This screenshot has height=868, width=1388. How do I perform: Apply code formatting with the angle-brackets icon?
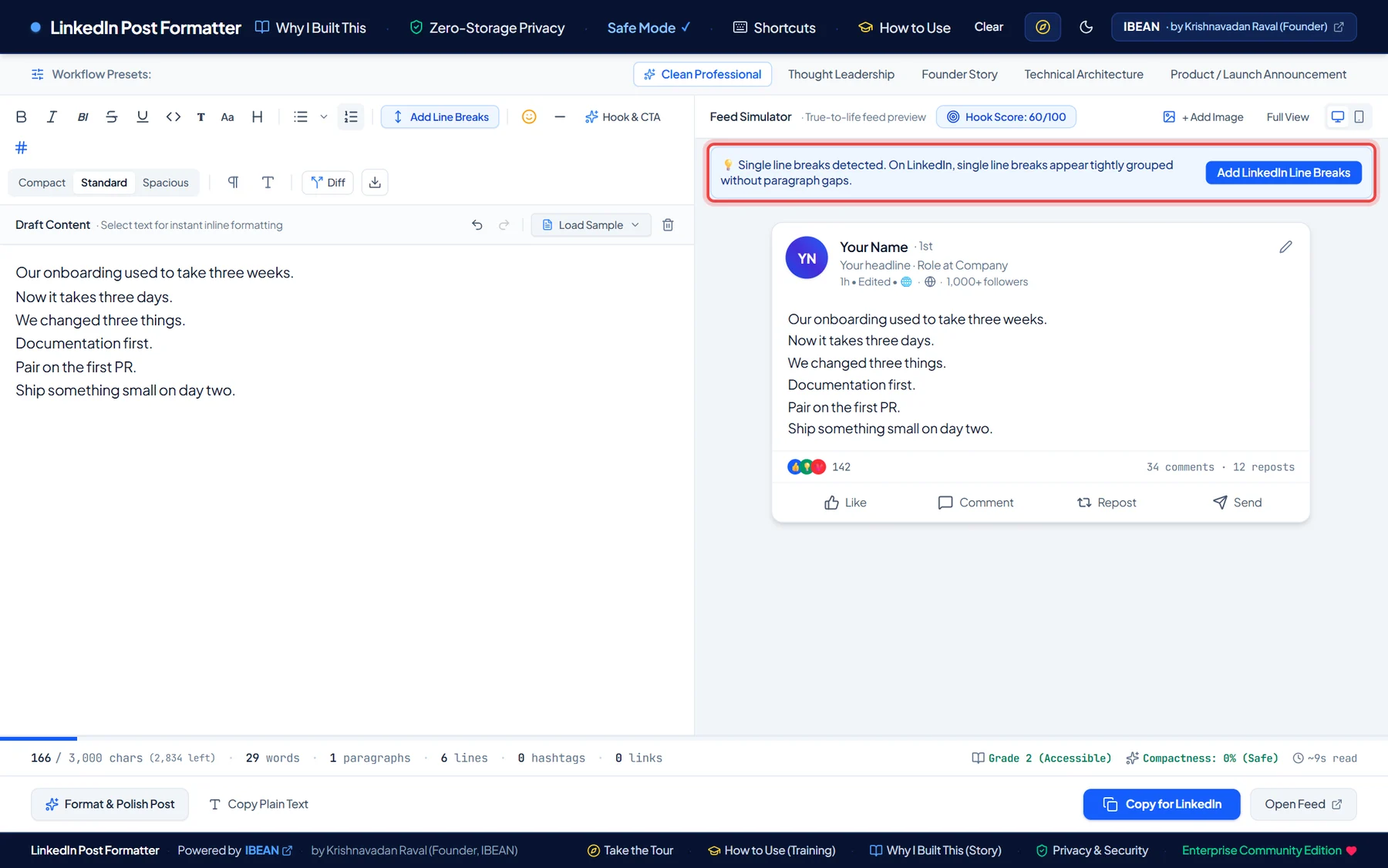(x=173, y=117)
